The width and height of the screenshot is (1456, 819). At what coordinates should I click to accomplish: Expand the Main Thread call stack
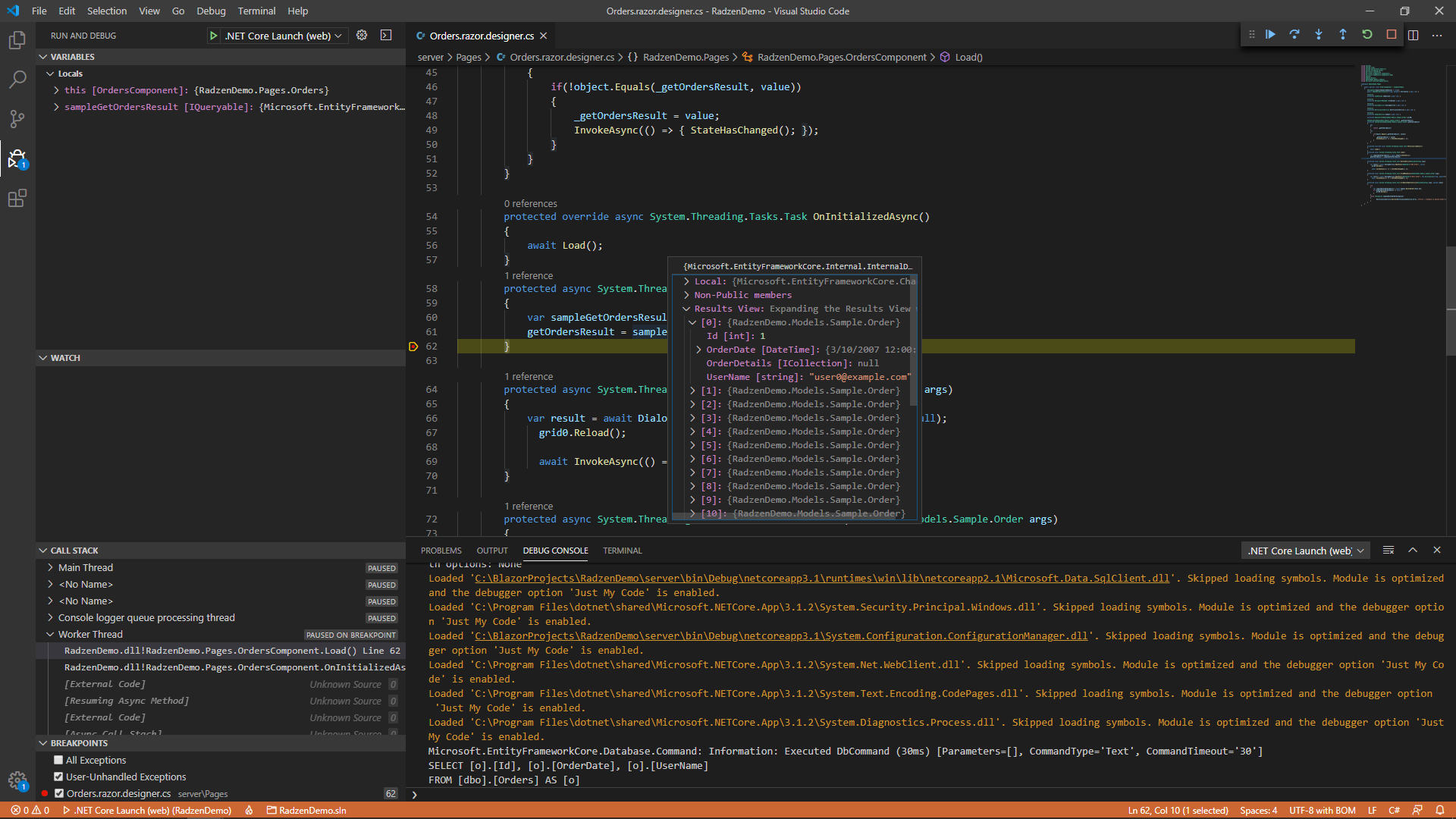pos(50,567)
